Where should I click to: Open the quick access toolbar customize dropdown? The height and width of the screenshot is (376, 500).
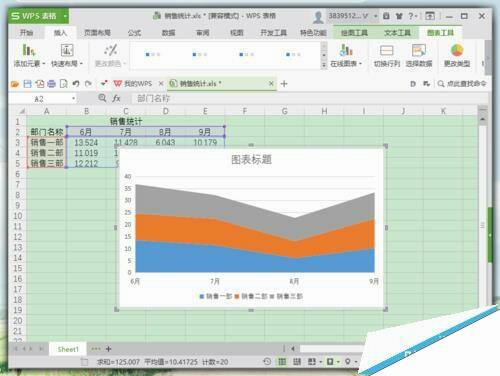tap(104, 83)
